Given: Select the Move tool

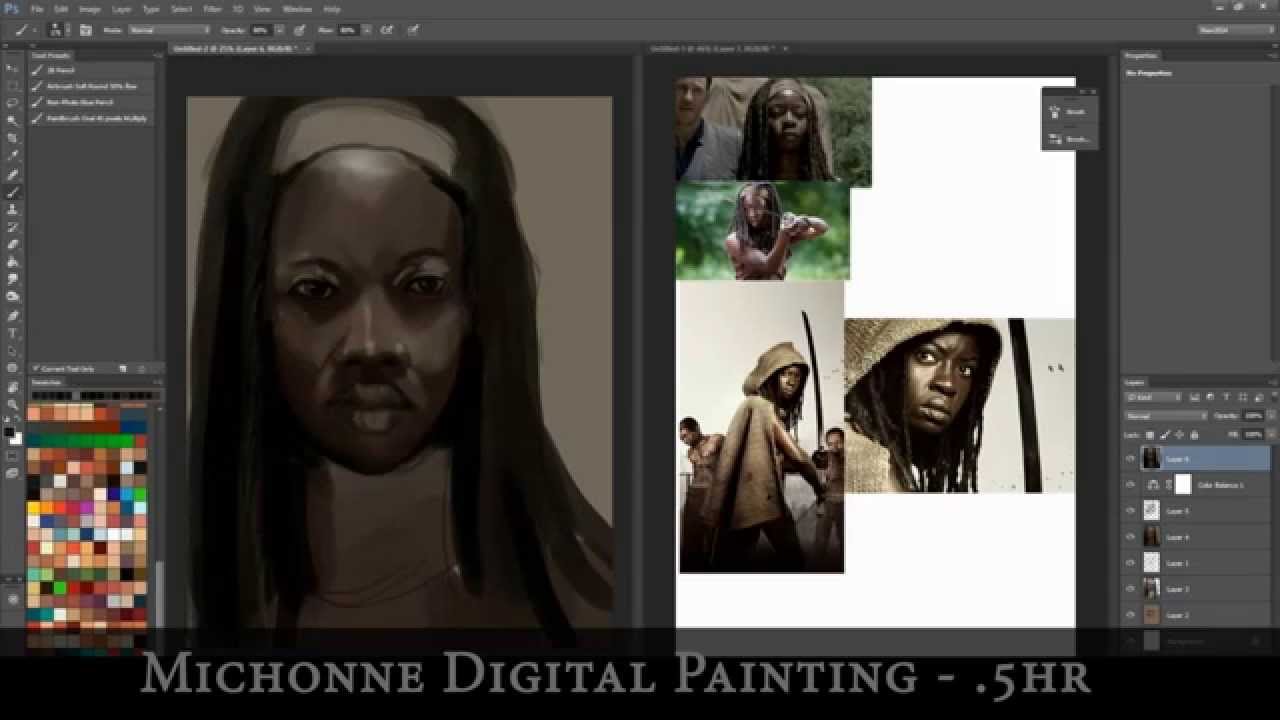Looking at the screenshot, I should [x=13, y=67].
